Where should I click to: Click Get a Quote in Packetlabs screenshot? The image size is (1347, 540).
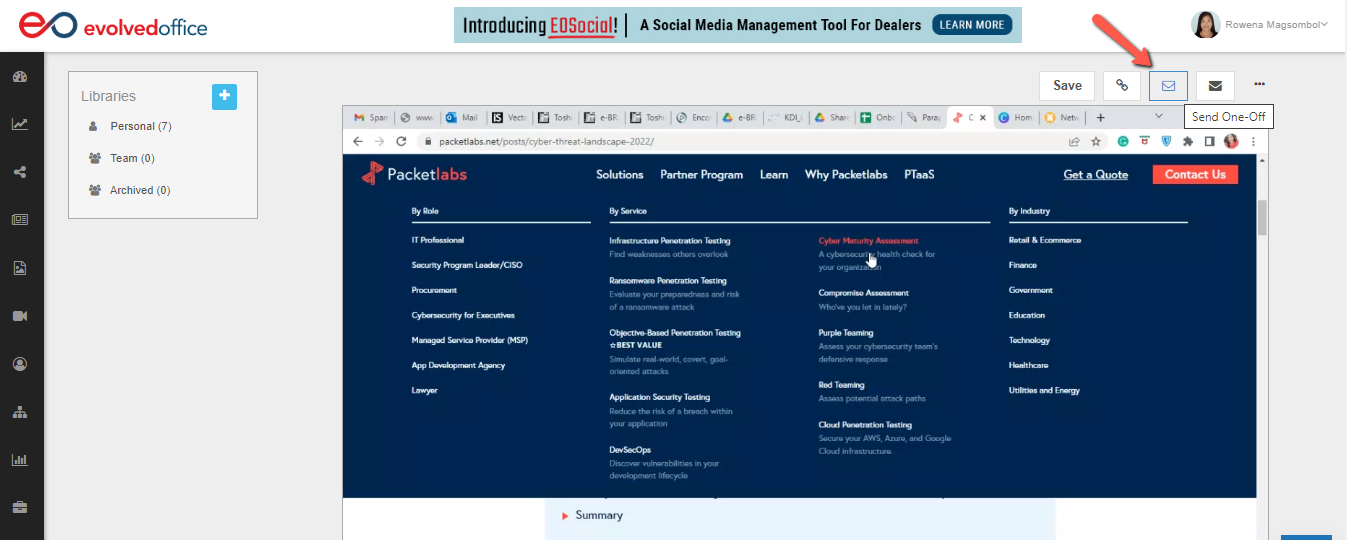(x=1096, y=174)
